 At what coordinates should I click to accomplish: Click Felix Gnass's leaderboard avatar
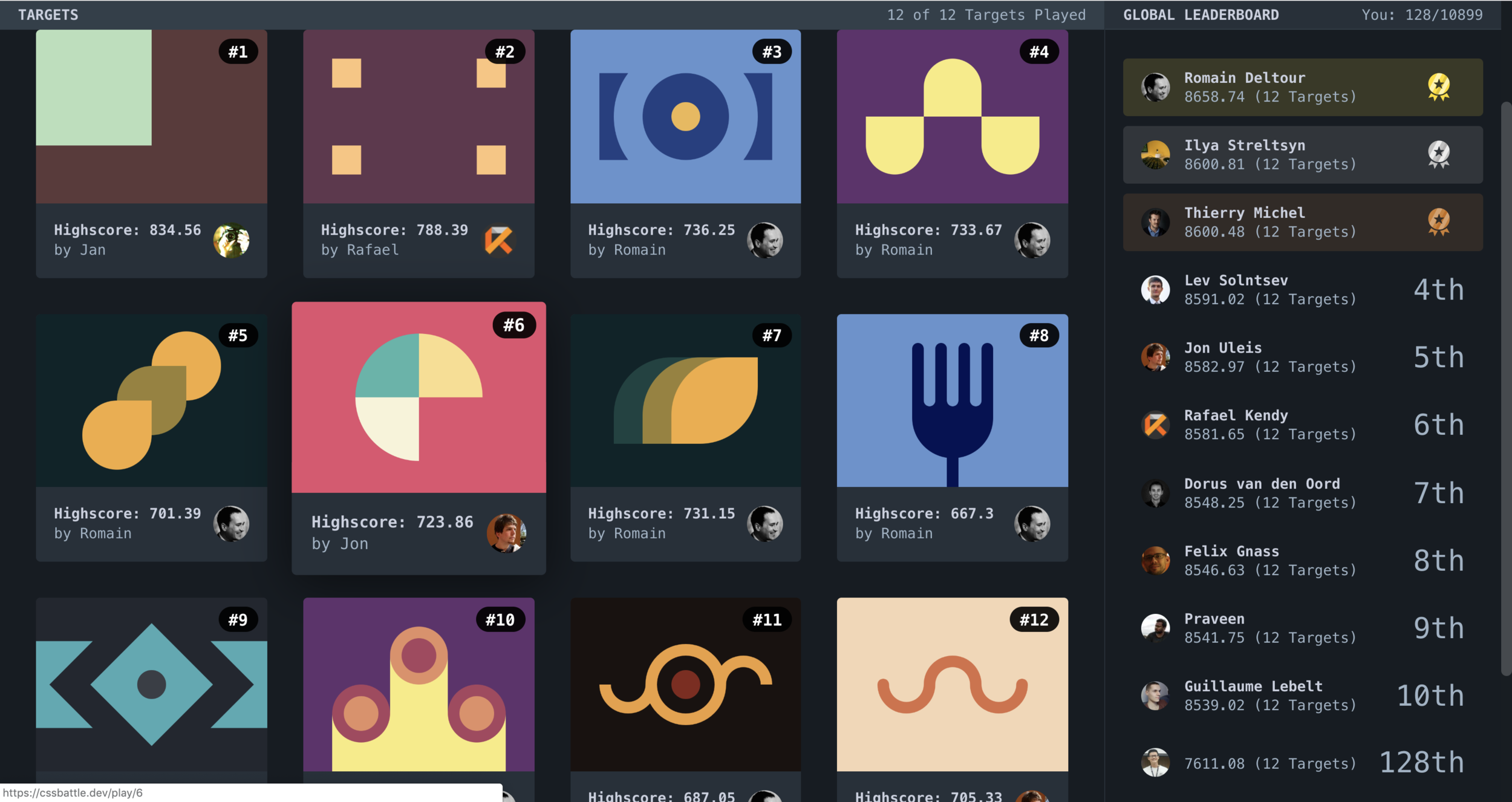1155,560
